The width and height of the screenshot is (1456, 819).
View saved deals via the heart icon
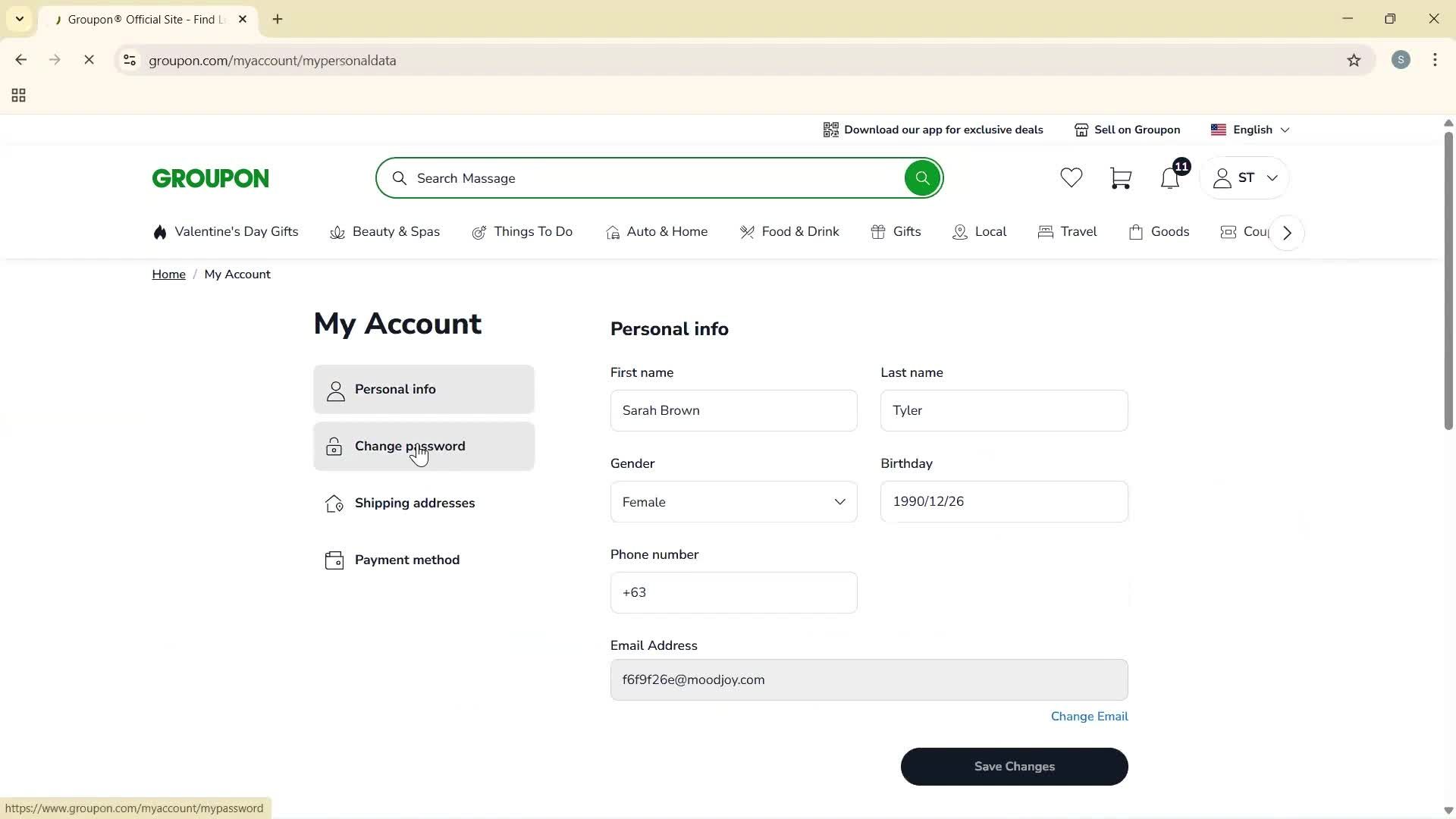pos(1070,177)
